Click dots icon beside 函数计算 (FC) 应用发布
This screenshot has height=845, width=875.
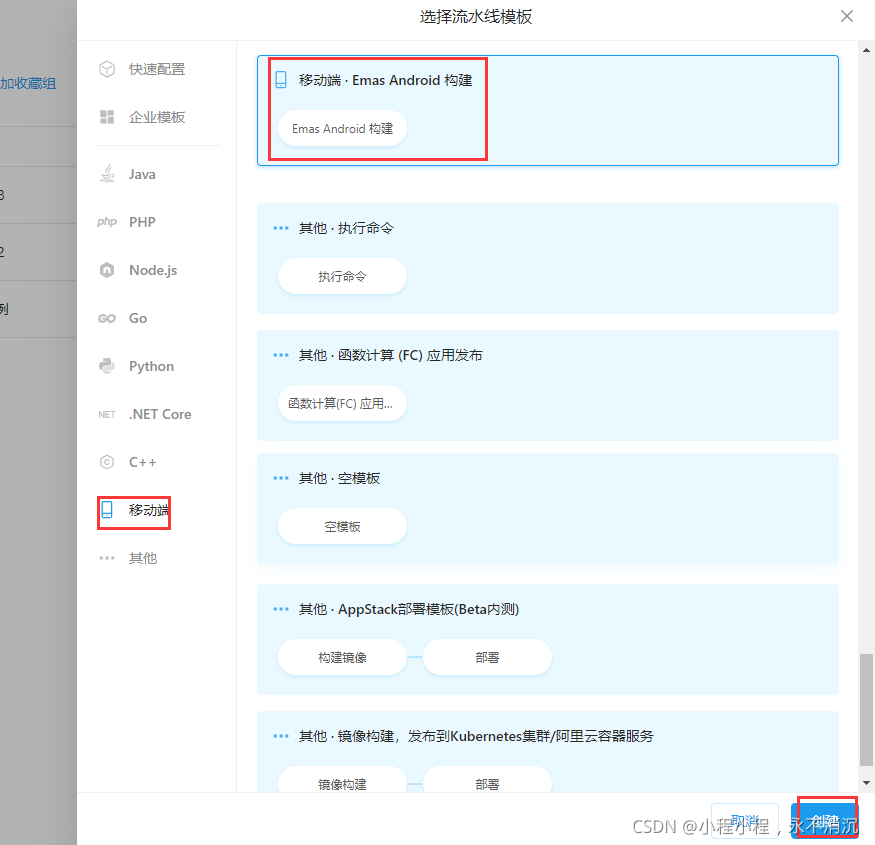tap(281, 355)
